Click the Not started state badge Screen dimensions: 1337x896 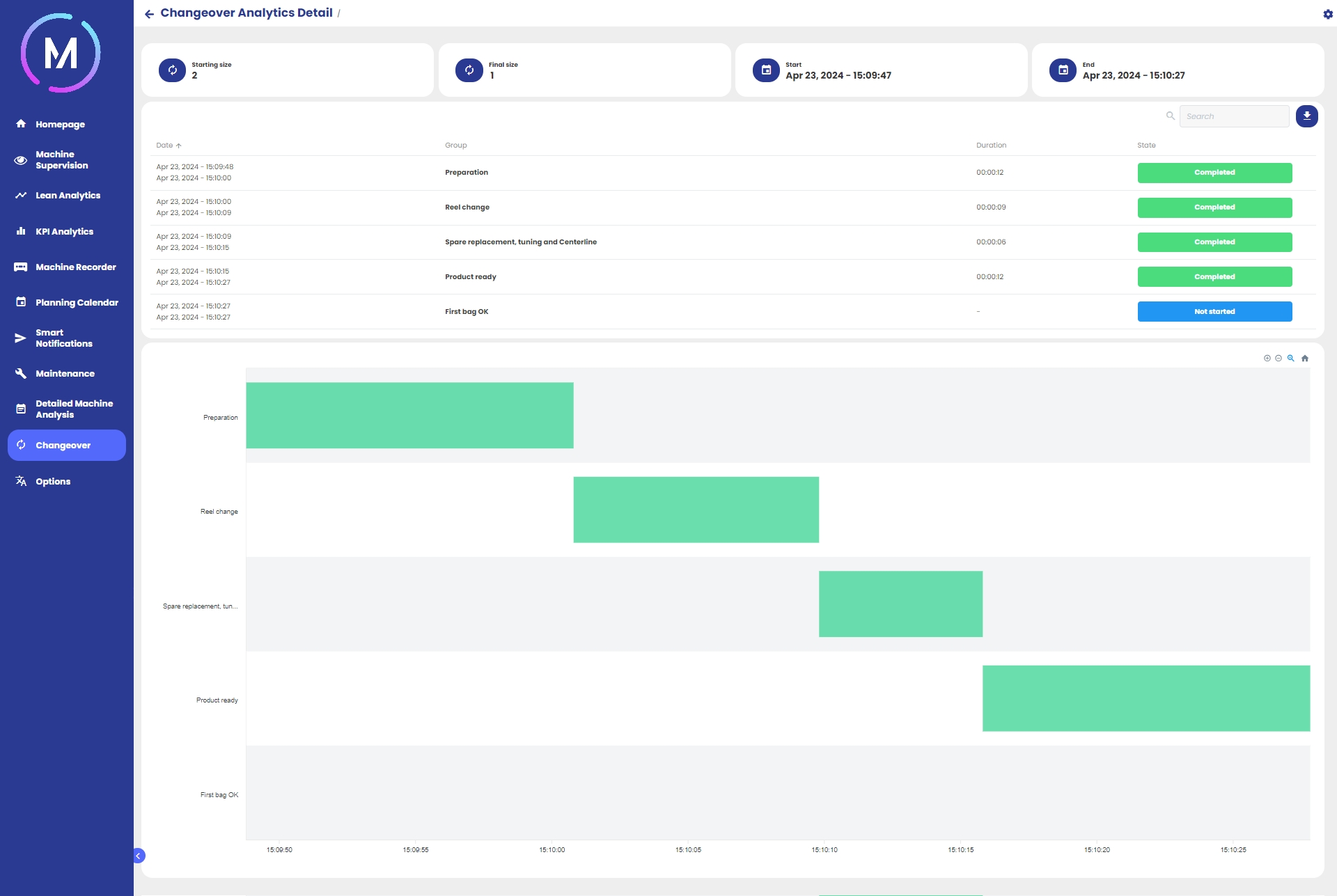pos(1214,312)
